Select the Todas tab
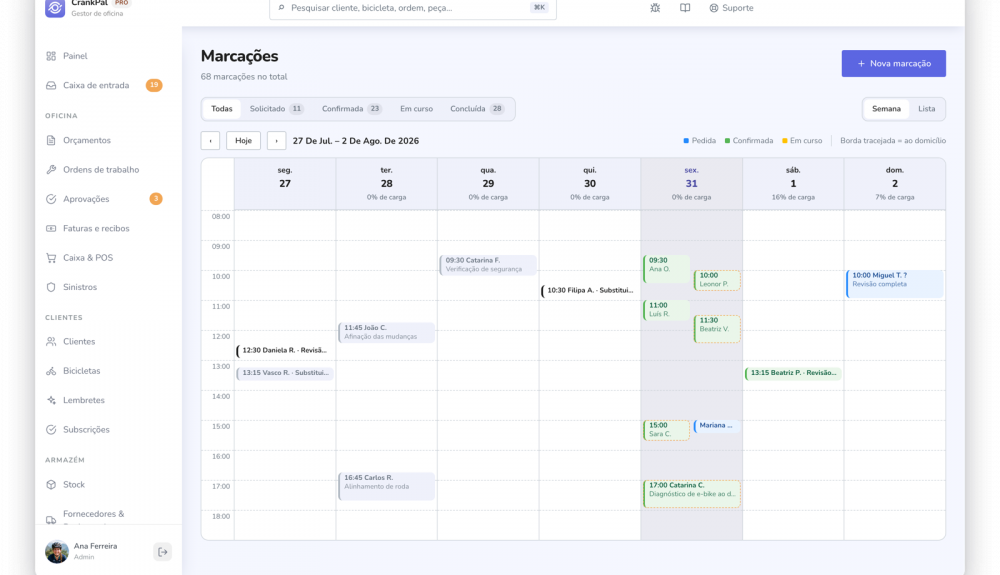The width and height of the screenshot is (1000, 575). [x=222, y=109]
